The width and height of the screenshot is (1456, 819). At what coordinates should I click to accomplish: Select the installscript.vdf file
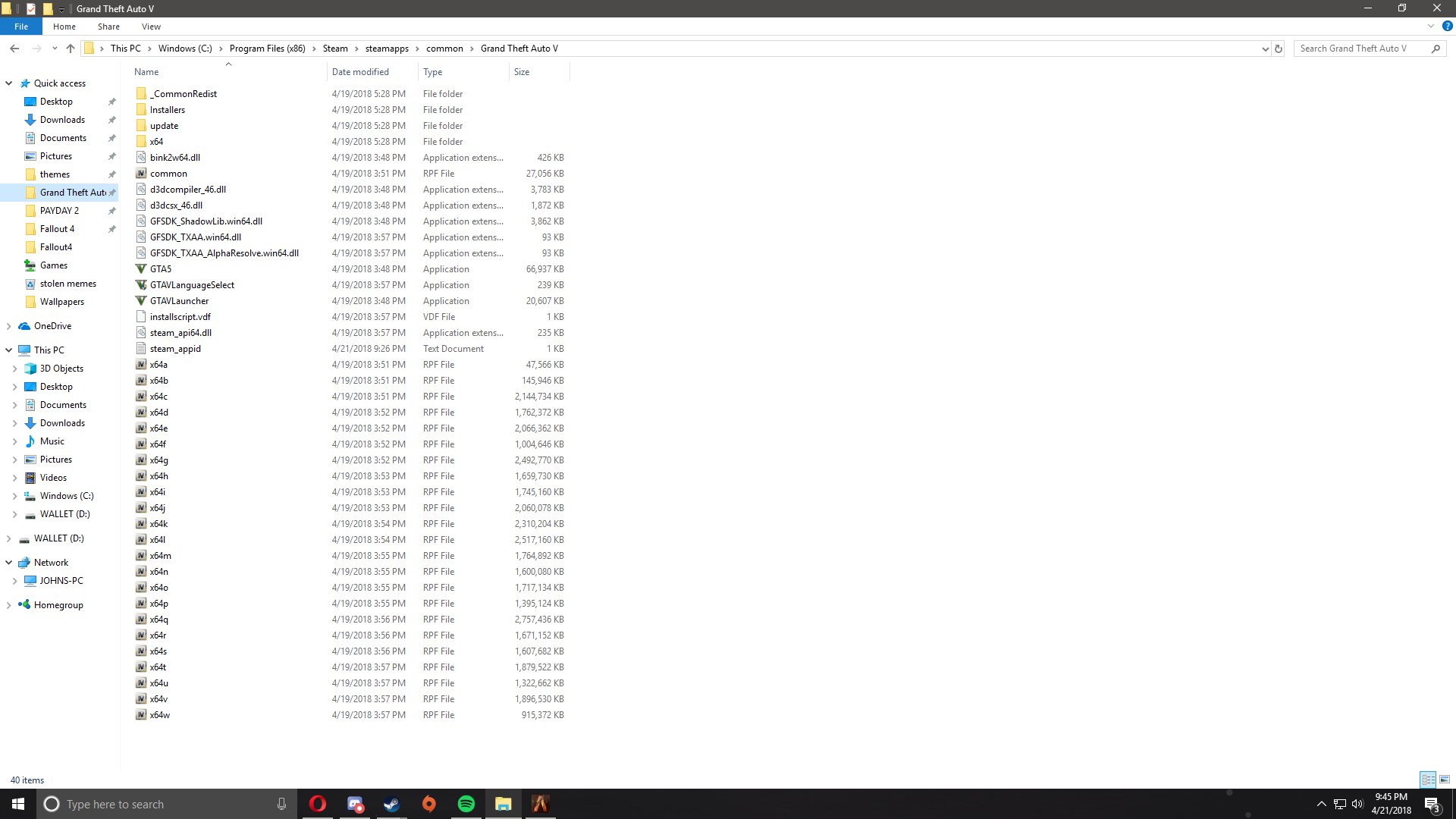180,317
